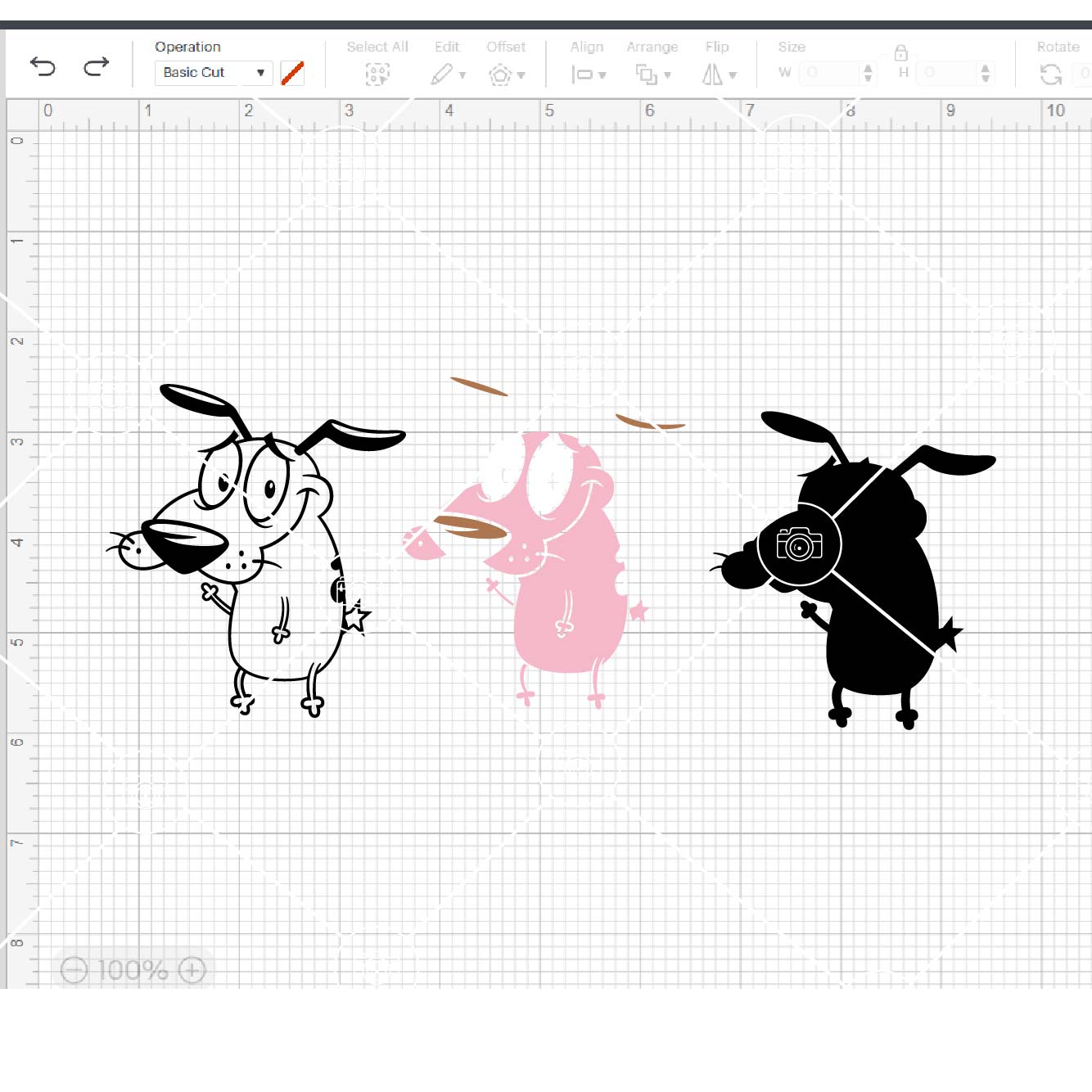The width and height of the screenshot is (1092, 1092).
Task: Click the Select All icon
Action: (377, 74)
